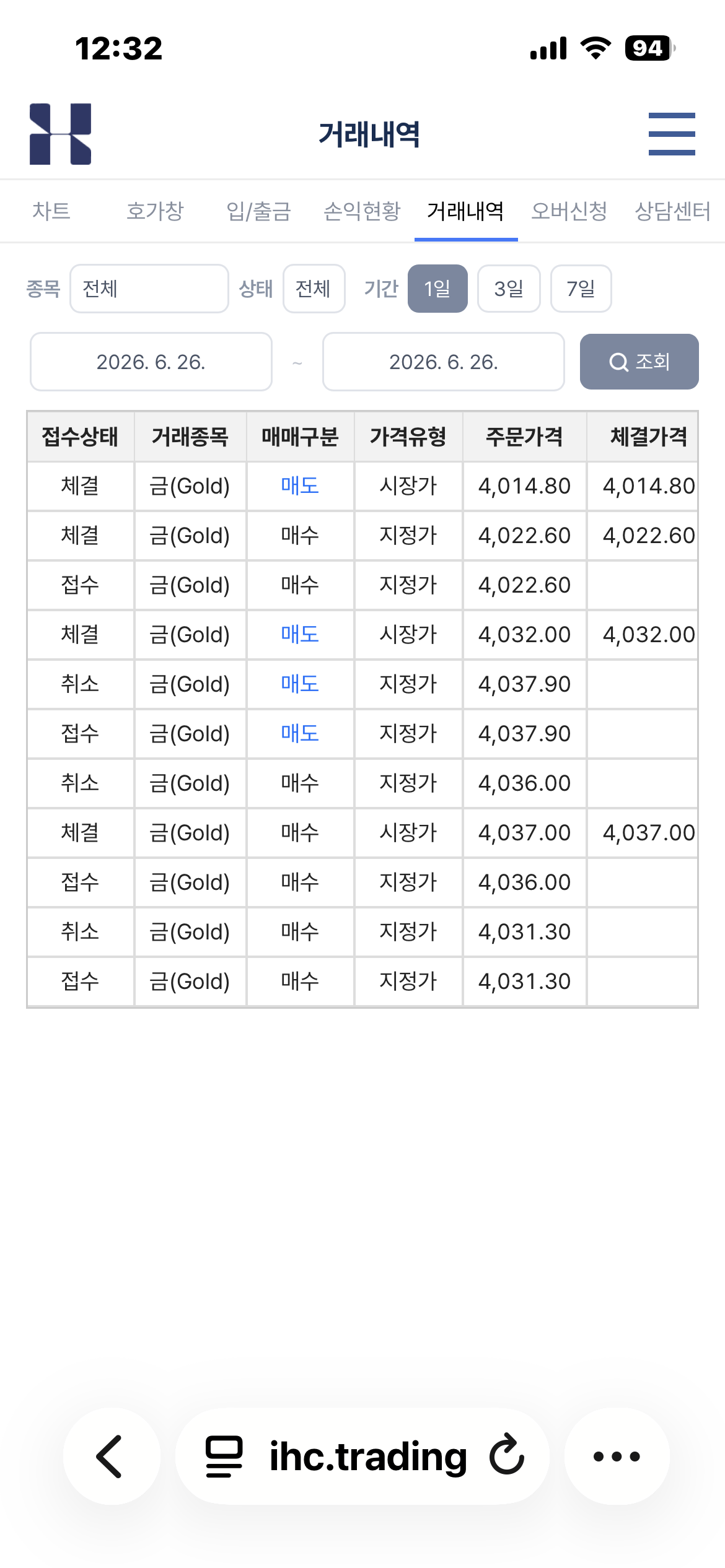Select the 1일 period option
The width and height of the screenshot is (725, 1568).
(437, 289)
